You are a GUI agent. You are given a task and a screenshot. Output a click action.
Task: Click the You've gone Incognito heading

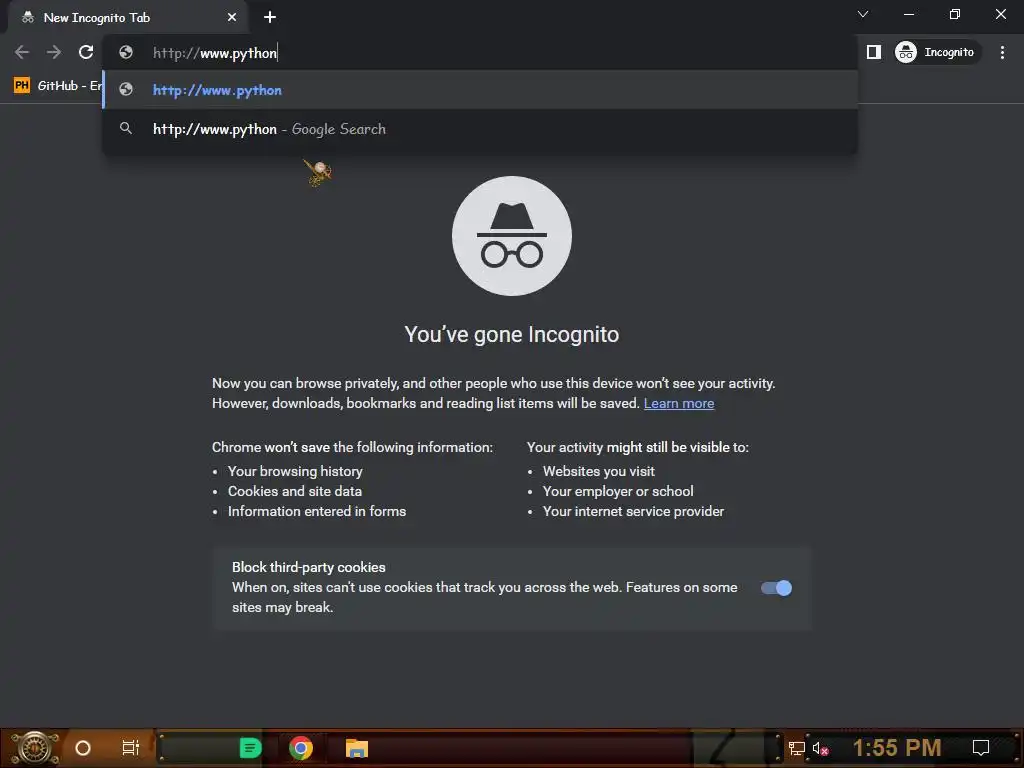[511, 334]
